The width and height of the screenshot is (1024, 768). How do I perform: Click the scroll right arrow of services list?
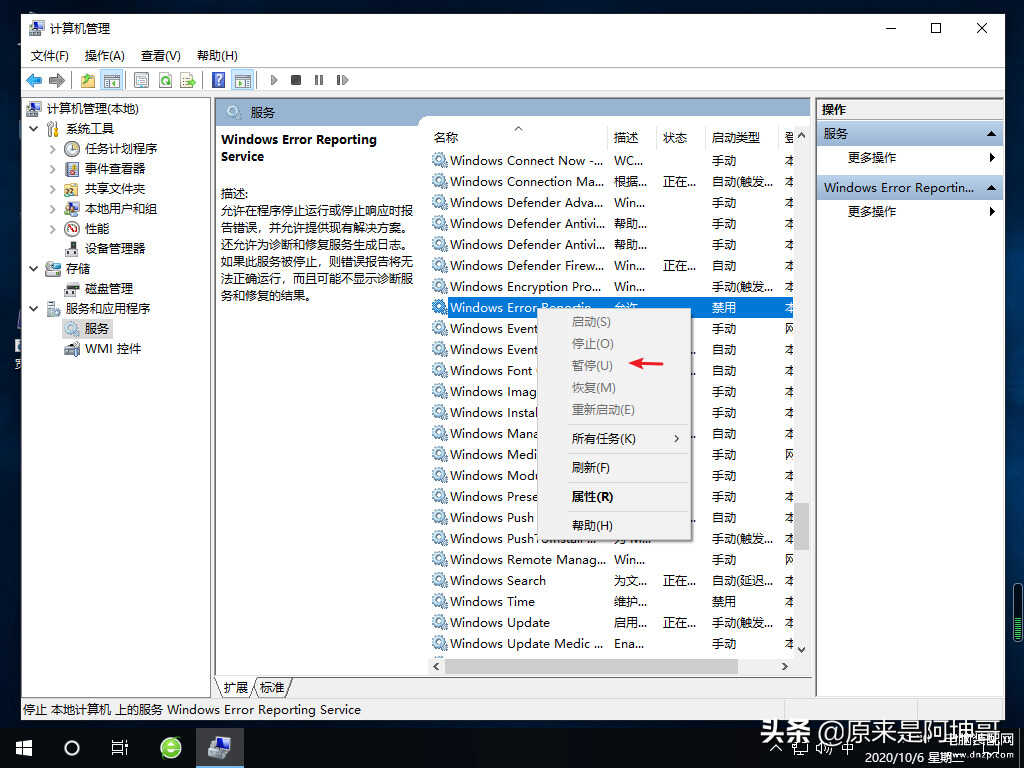pos(785,666)
